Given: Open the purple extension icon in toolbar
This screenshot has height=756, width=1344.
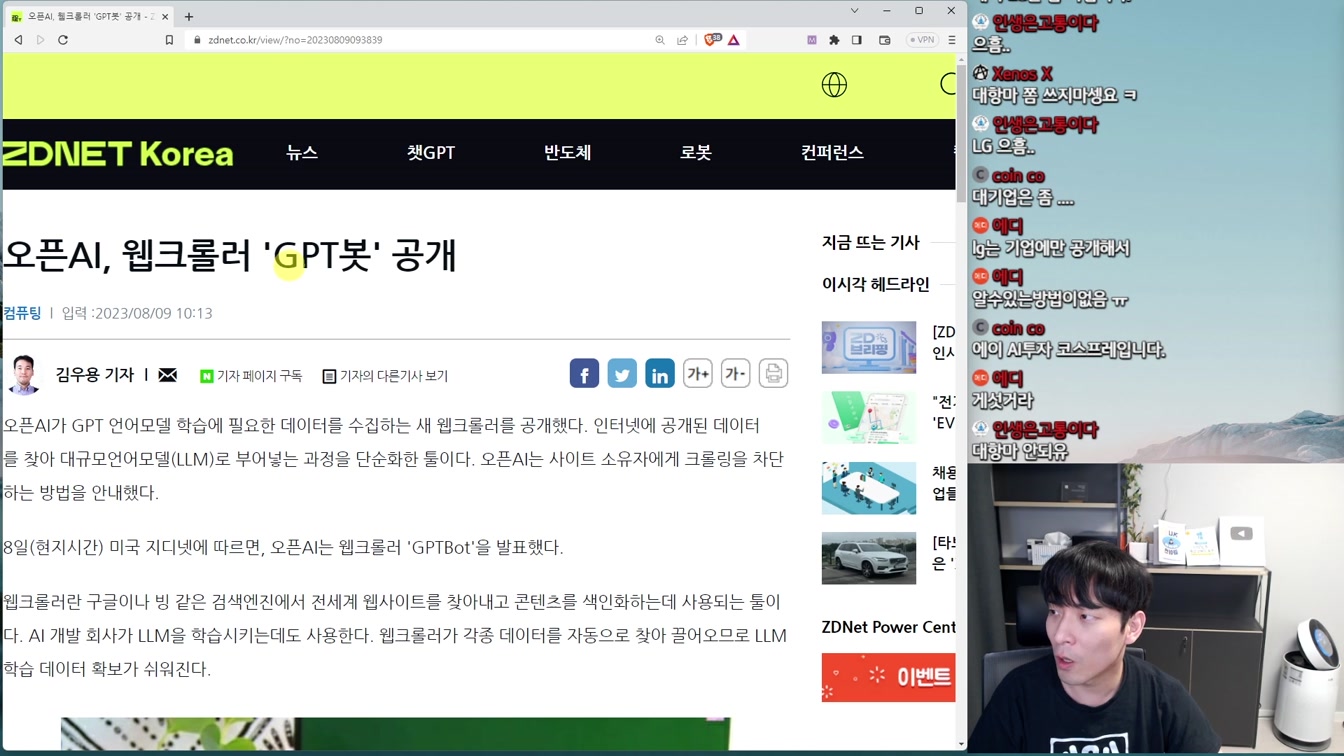Looking at the screenshot, I should tap(812, 40).
